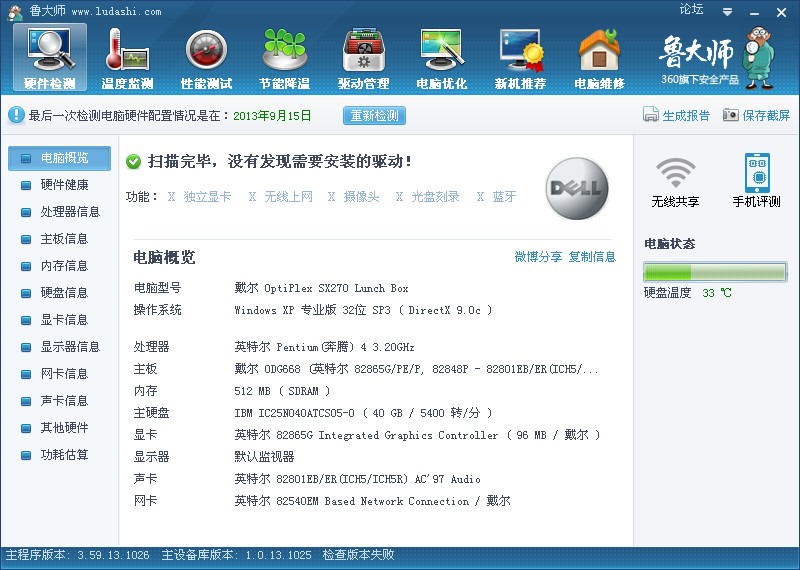Click the 硬盘温度 33 ℃ reading
The height and width of the screenshot is (570, 800).
[x=688, y=293]
